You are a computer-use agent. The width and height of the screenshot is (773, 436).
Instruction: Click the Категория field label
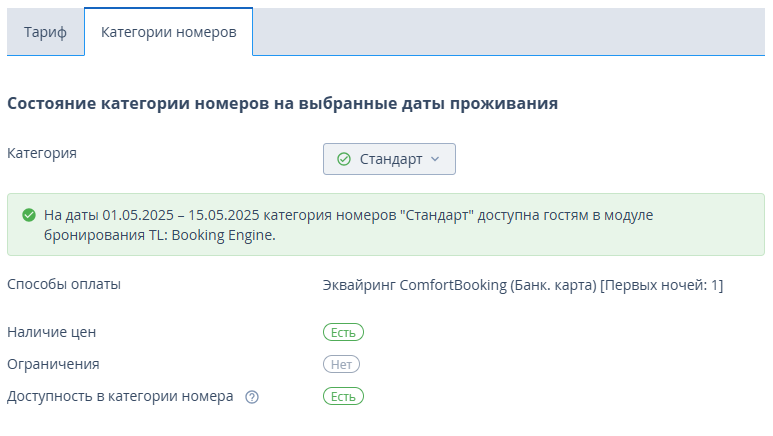(42, 153)
